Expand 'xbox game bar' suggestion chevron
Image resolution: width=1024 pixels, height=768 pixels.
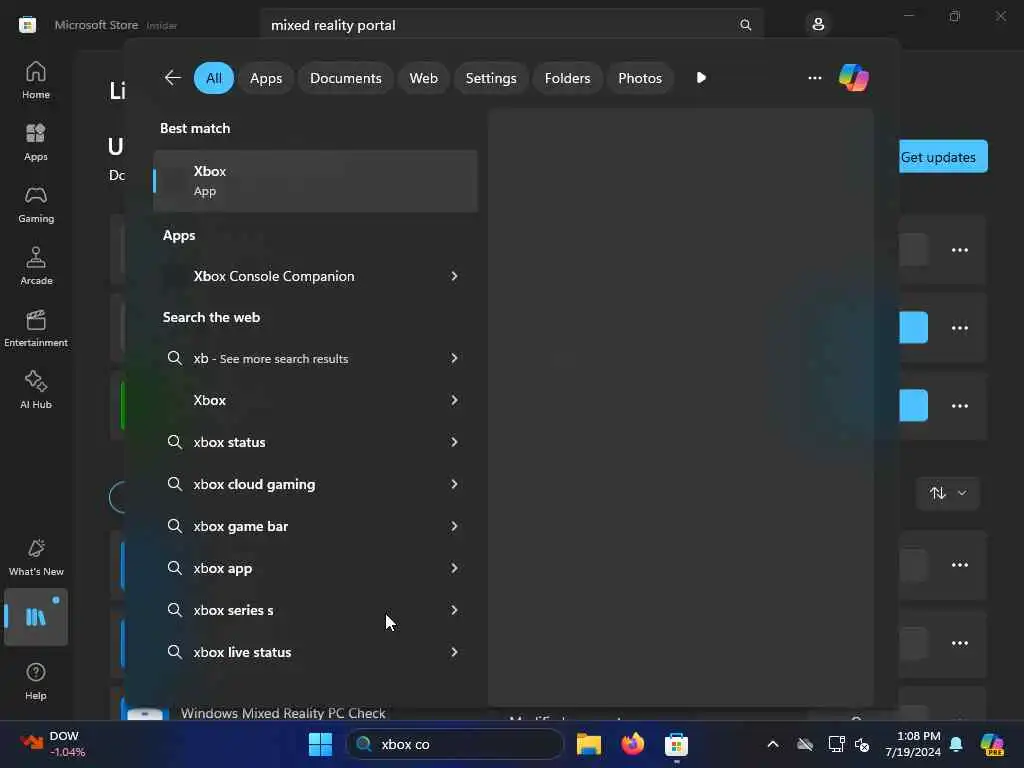click(x=454, y=526)
